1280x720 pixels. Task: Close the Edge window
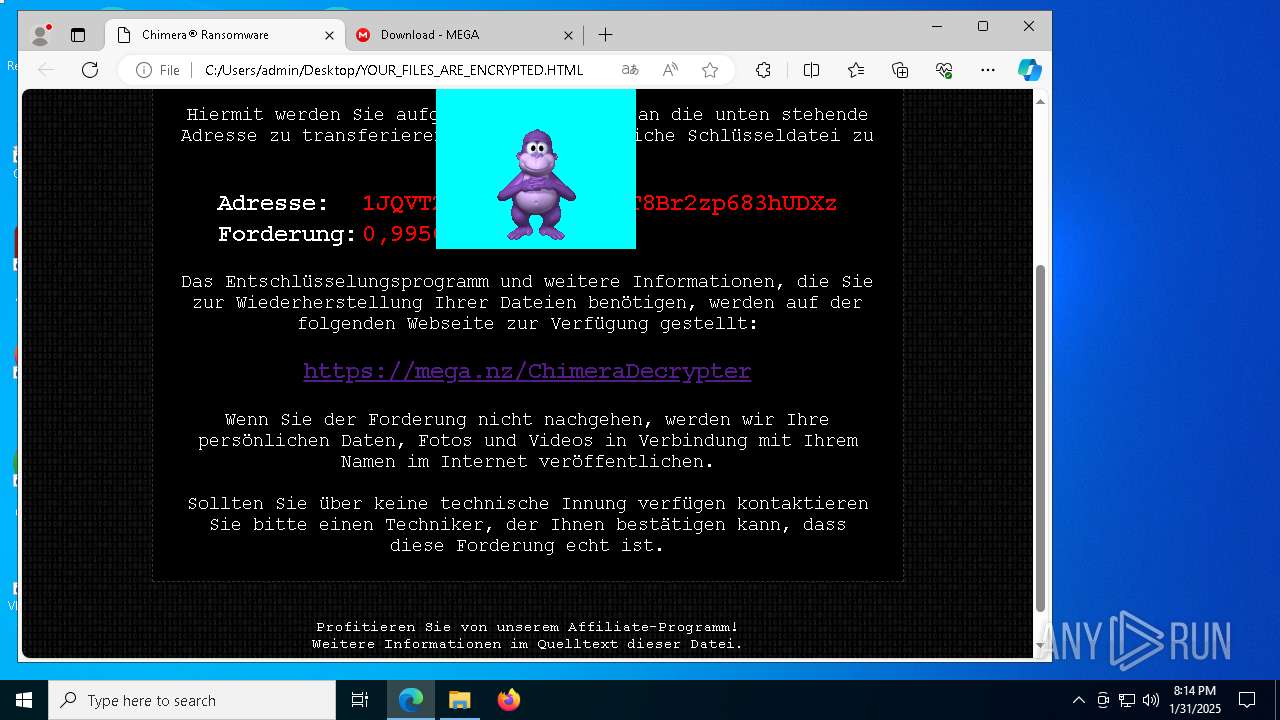[x=1028, y=26]
